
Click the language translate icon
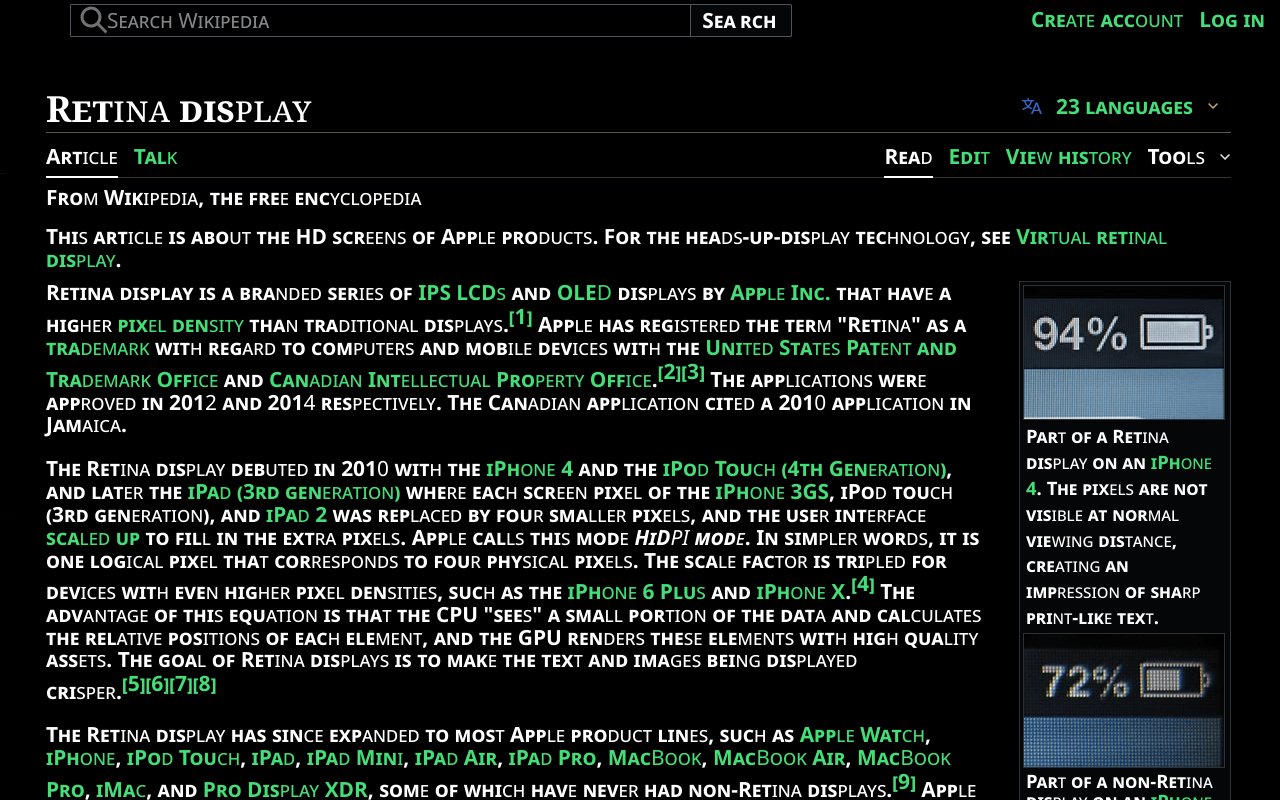1032,106
